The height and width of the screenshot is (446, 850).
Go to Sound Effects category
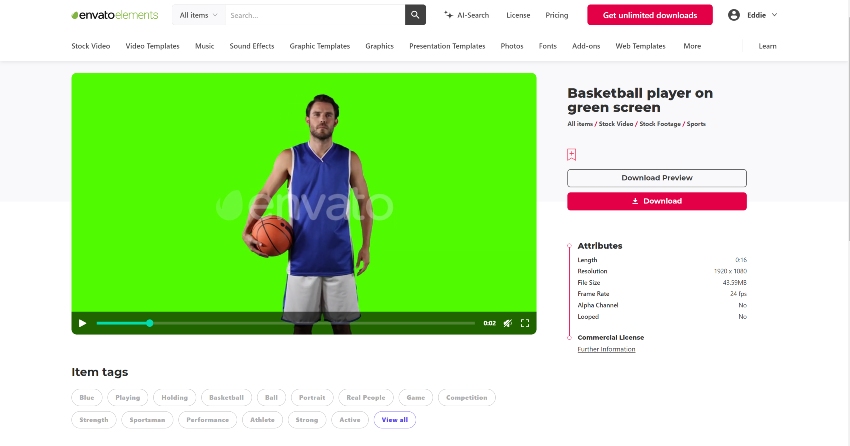point(252,46)
